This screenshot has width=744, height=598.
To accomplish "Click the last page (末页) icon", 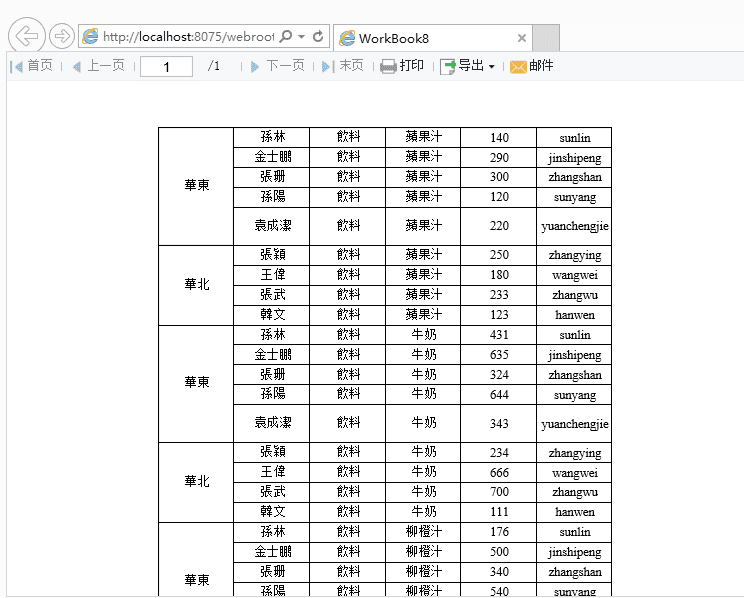I will point(328,66).
